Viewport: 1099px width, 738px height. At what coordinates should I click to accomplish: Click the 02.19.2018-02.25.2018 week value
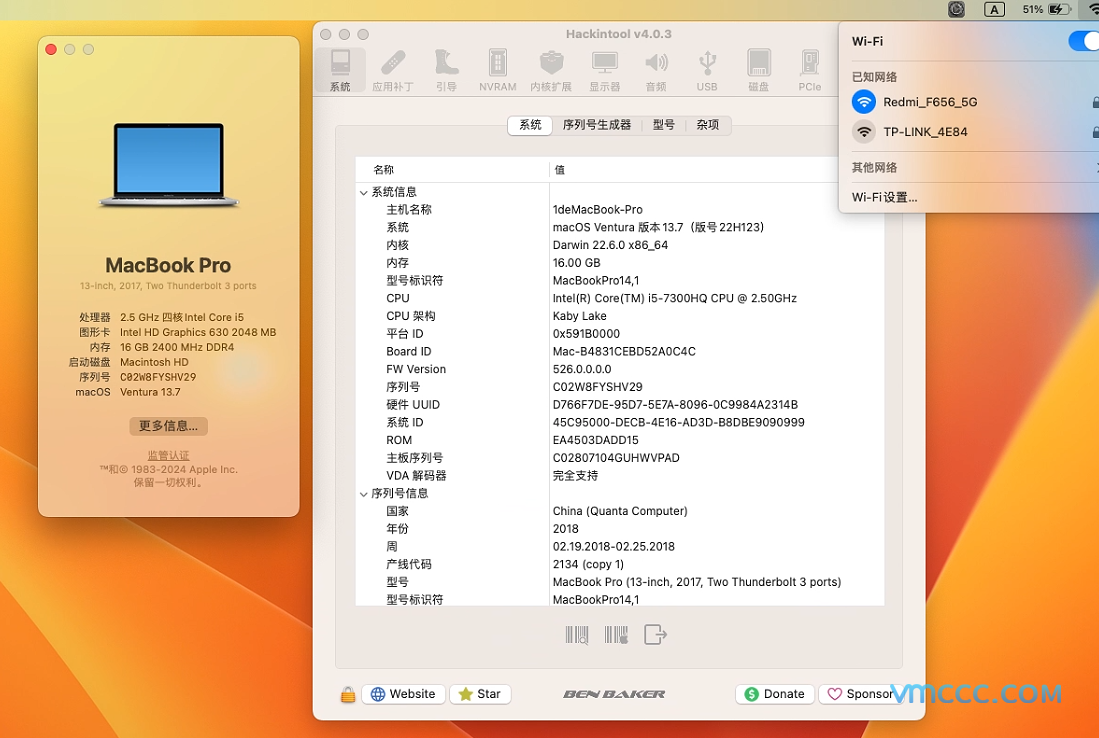point(614,547)
